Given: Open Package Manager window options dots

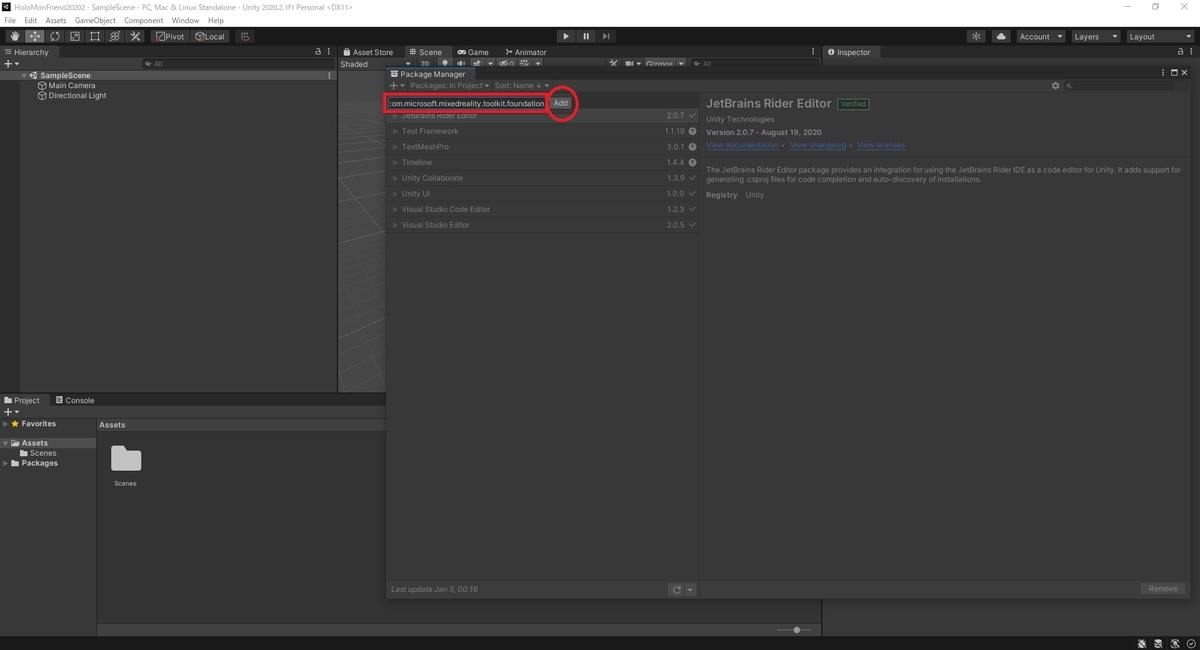Looking at the screenshot, I should 1164,73.
